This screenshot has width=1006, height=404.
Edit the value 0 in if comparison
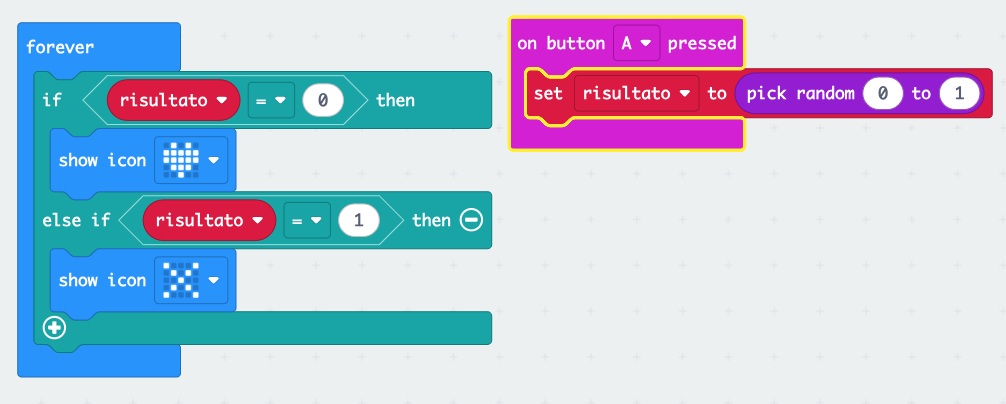323,100
